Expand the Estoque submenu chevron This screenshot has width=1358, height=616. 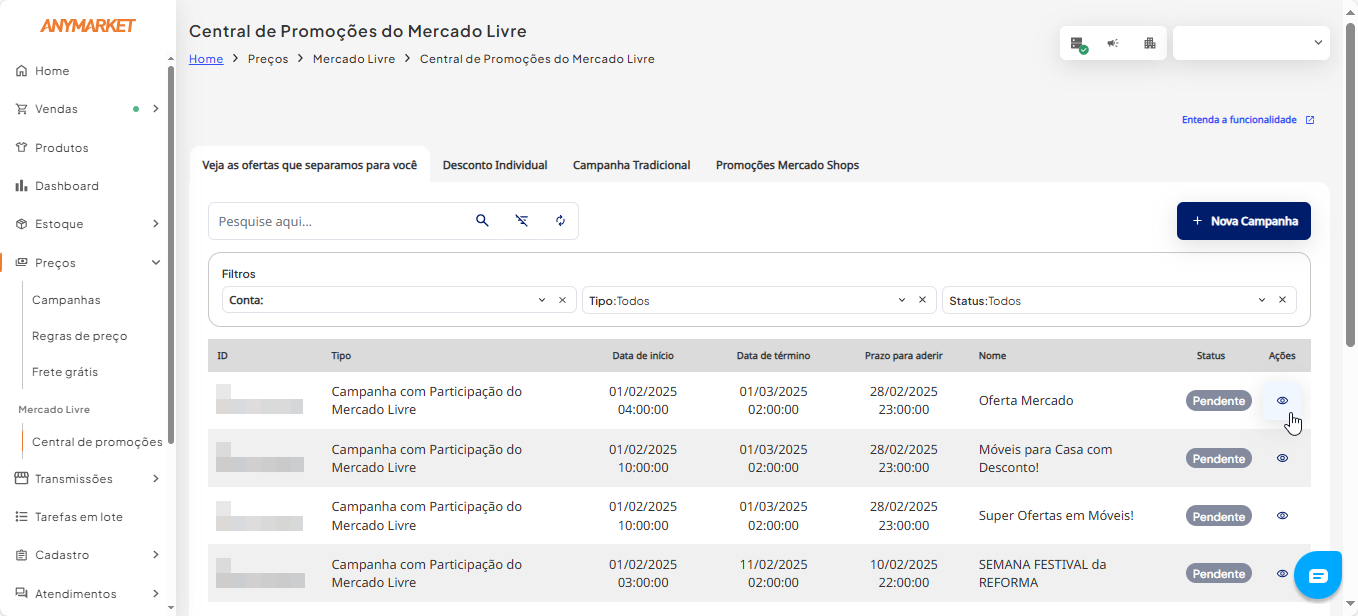pos(156,224)
